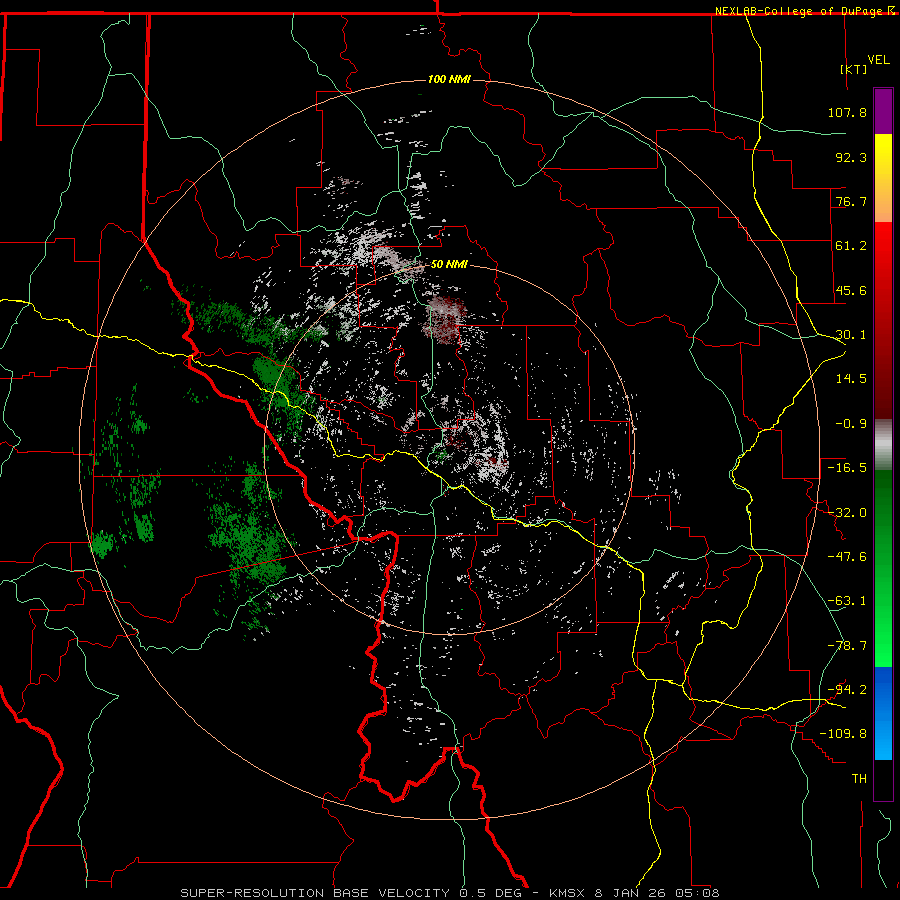Click the VEL legend title
This screenshot has width=900, height=900.
879,60
